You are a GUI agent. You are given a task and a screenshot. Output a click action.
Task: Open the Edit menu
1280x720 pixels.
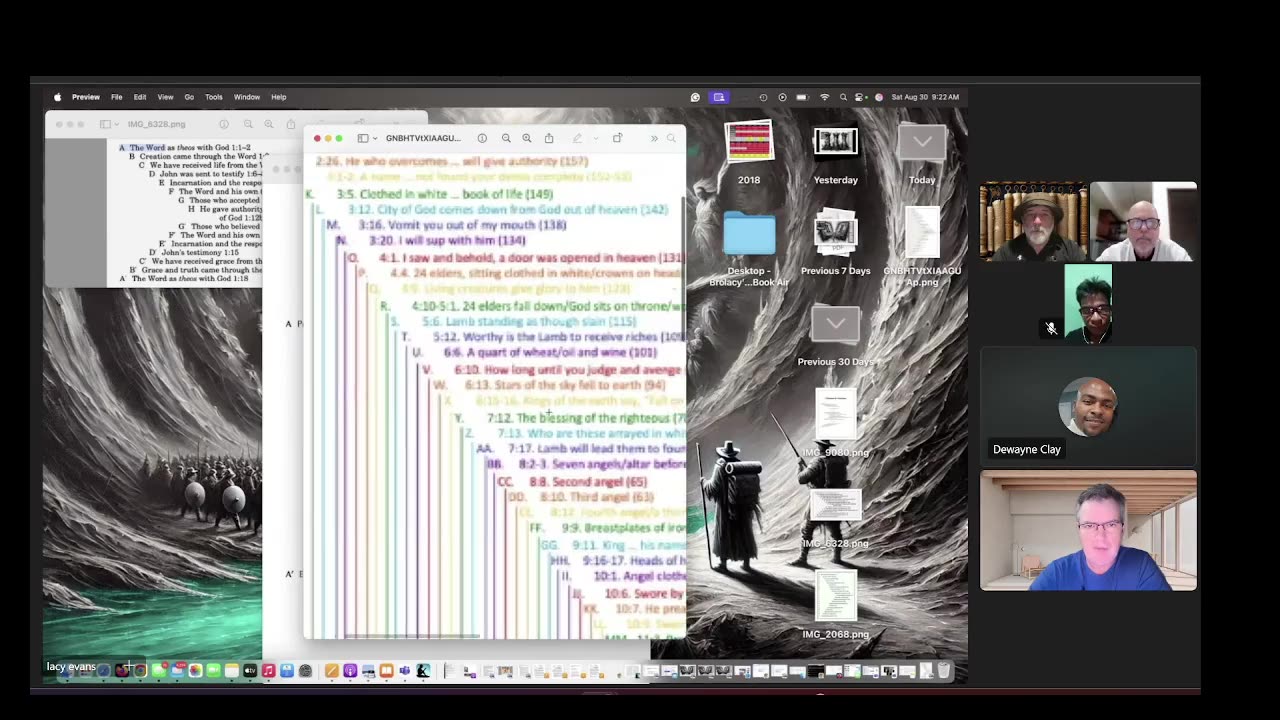click(140, 97)
